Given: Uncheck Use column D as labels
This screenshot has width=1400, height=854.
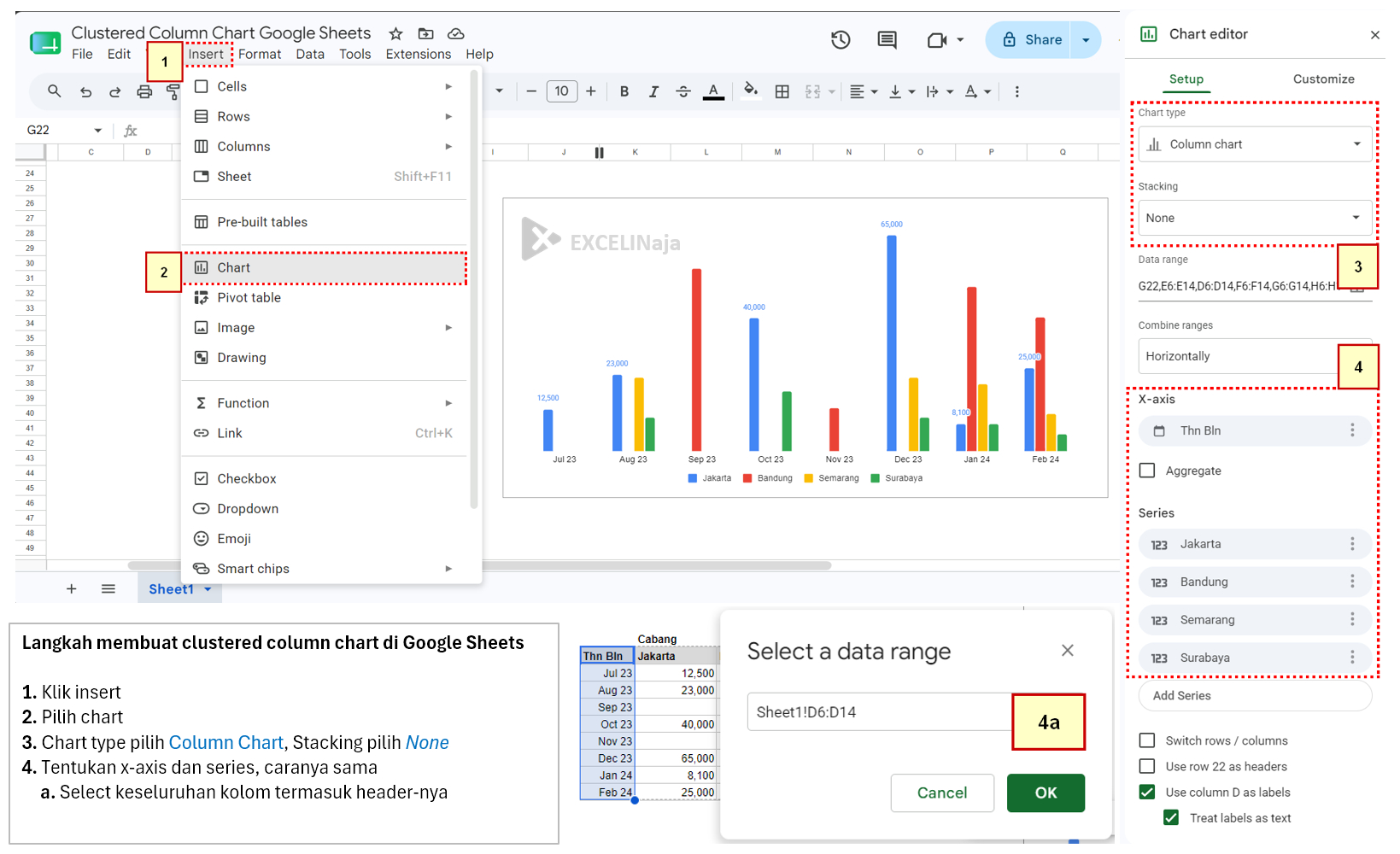Looking at the screenshot, I should pos(1147,792).
